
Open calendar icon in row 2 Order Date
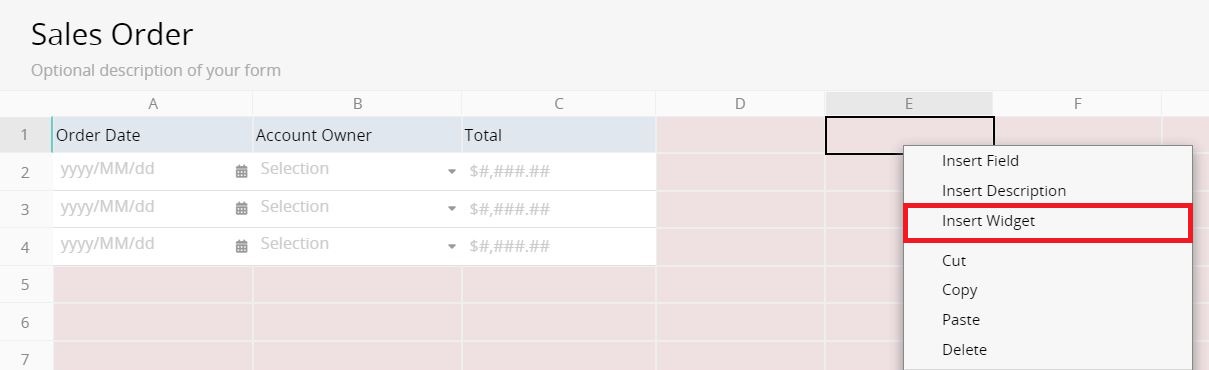click(x=241, y=171)
